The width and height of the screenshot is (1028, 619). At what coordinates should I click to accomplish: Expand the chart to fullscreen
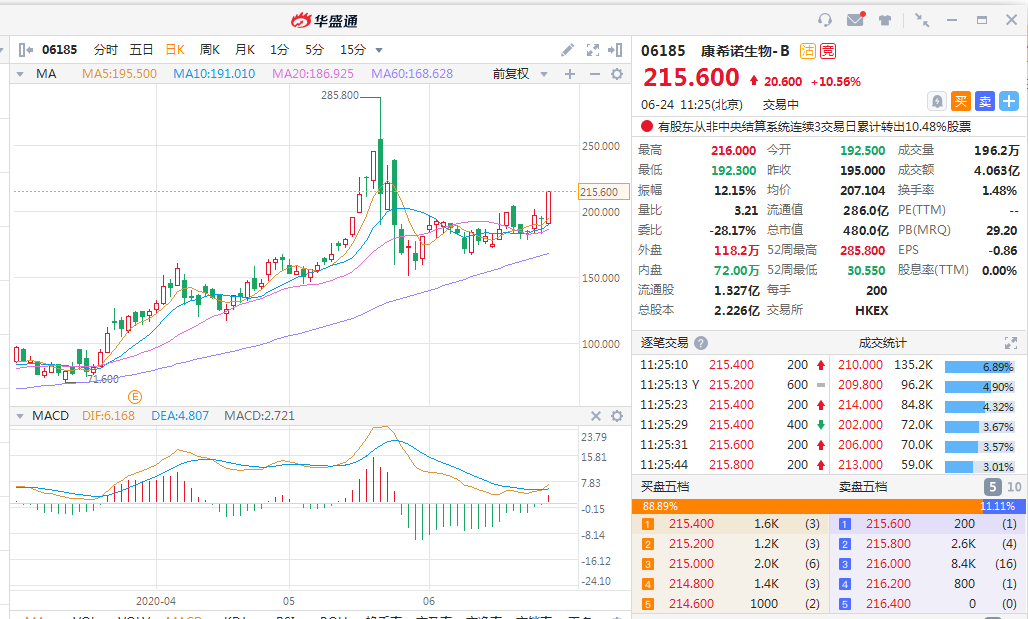(592, 50)
